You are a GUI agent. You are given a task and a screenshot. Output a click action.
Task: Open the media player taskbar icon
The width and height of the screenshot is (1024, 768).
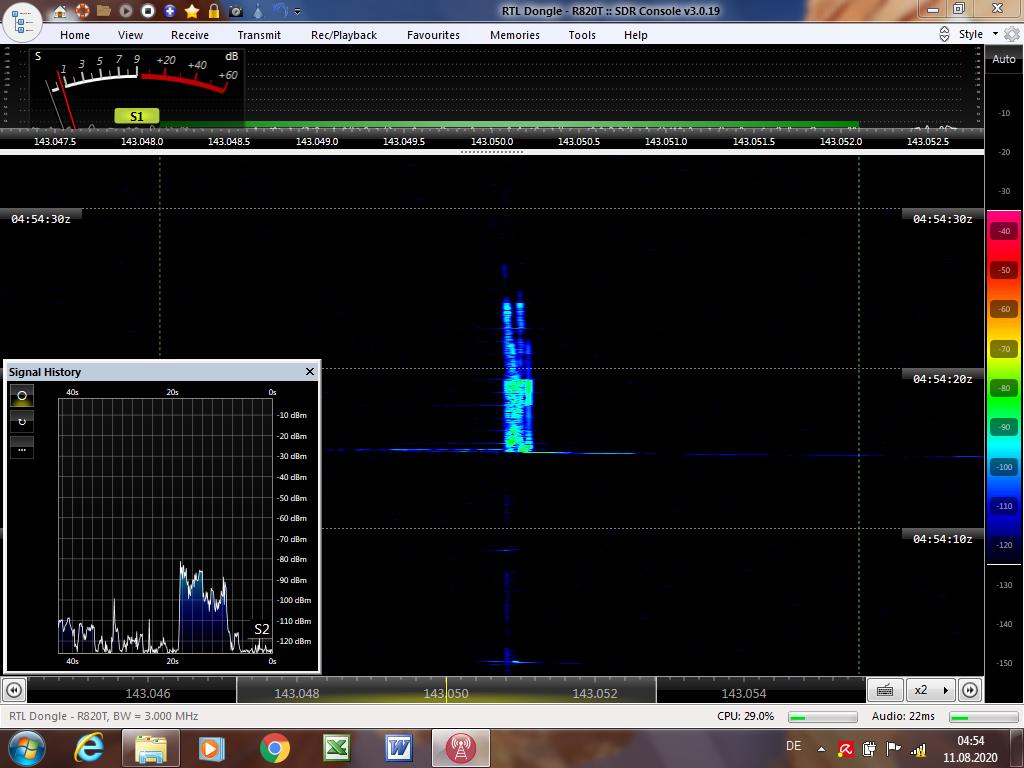click(x=212, y=748)
